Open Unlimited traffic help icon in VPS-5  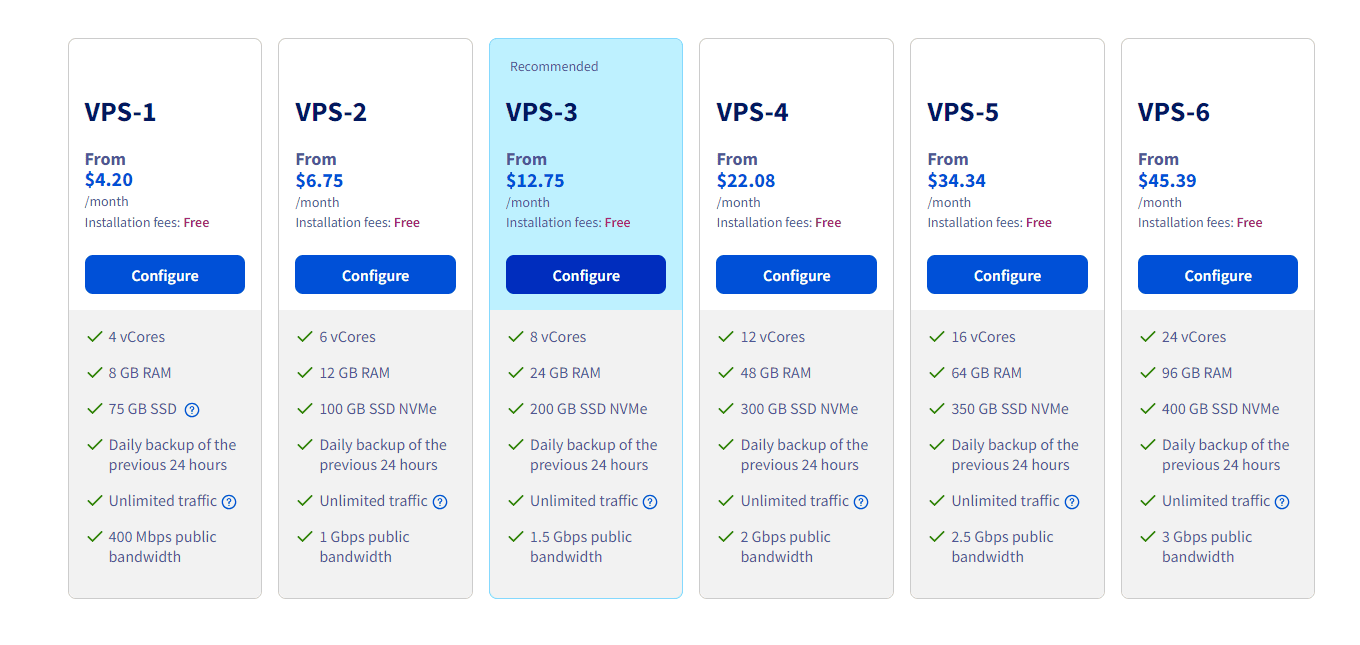[x=1072, y=502]
